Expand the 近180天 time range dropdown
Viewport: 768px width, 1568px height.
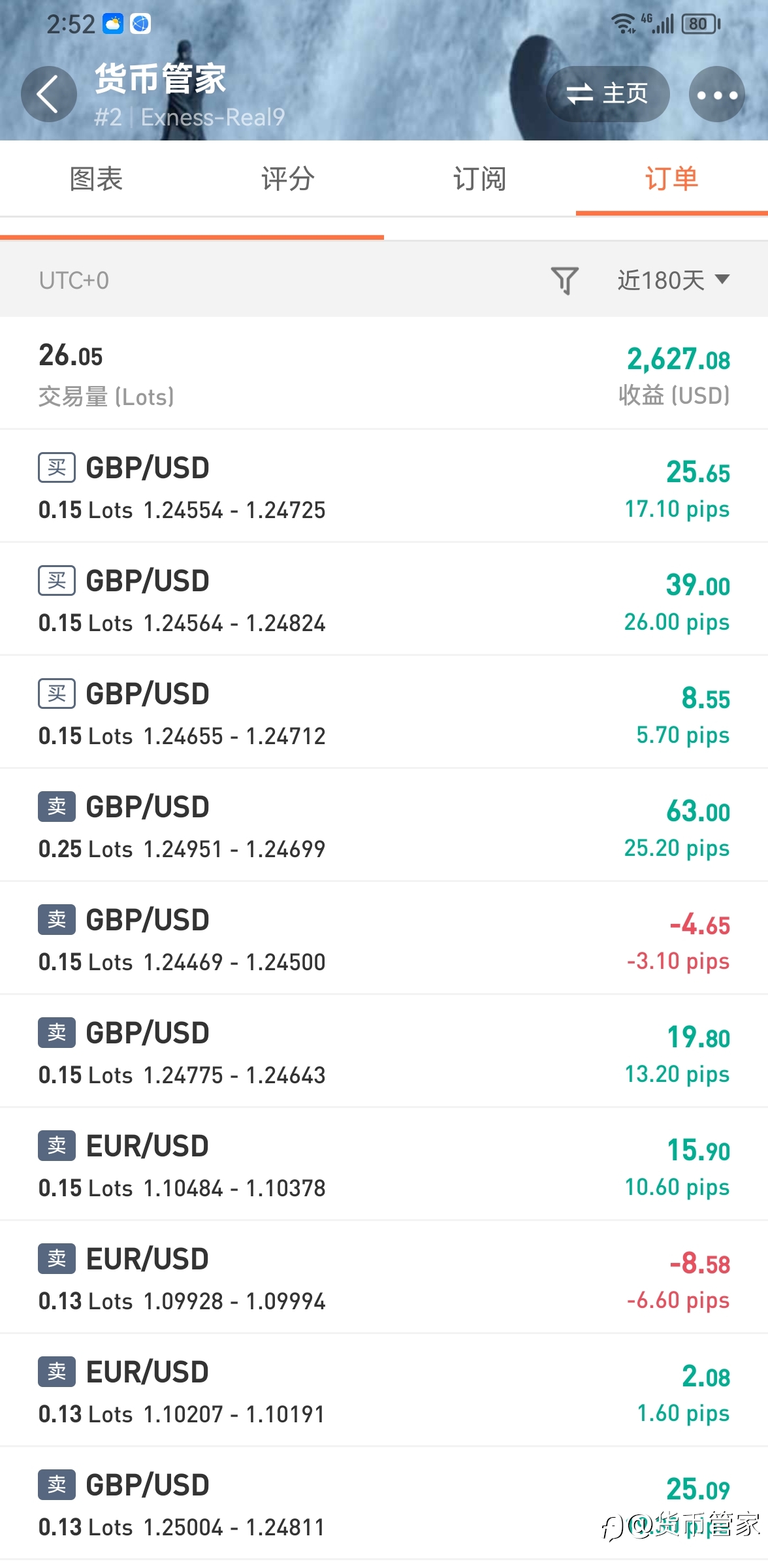coord(673,280)
